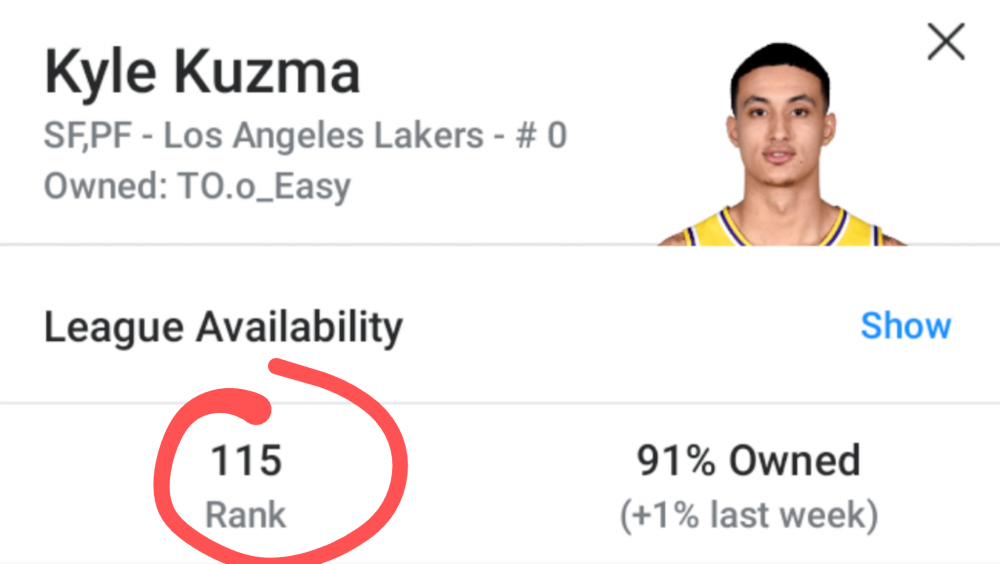Tap the 91% Owned statistic
Viewport: 1000px width, 564px height.
[x=748, y=461]
